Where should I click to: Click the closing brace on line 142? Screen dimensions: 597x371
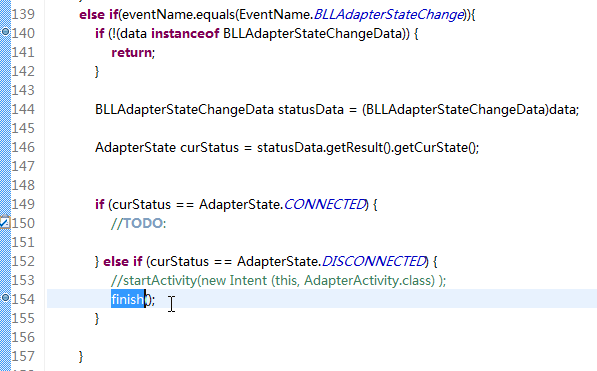click(97, 71)
